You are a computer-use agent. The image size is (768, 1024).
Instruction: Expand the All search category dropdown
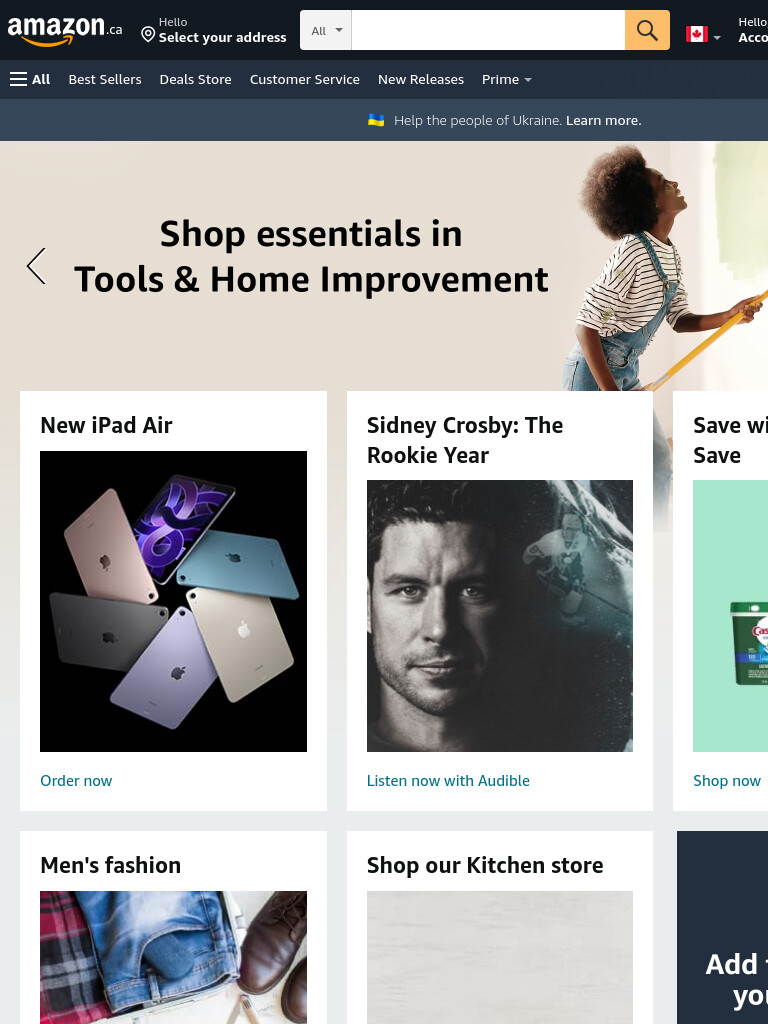[326, 30]
